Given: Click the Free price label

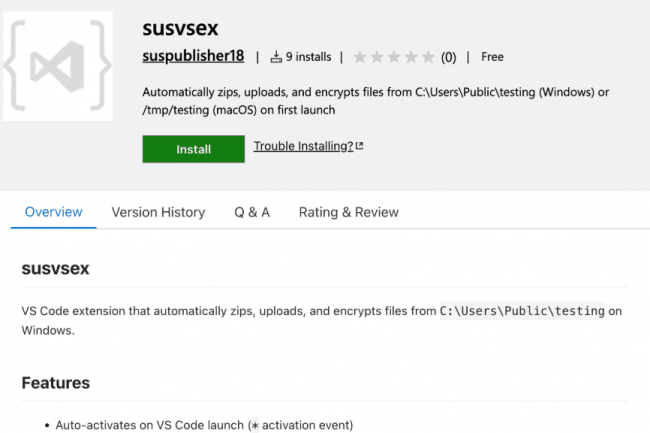Looking at the screenshot, I should tap(492, 57).
